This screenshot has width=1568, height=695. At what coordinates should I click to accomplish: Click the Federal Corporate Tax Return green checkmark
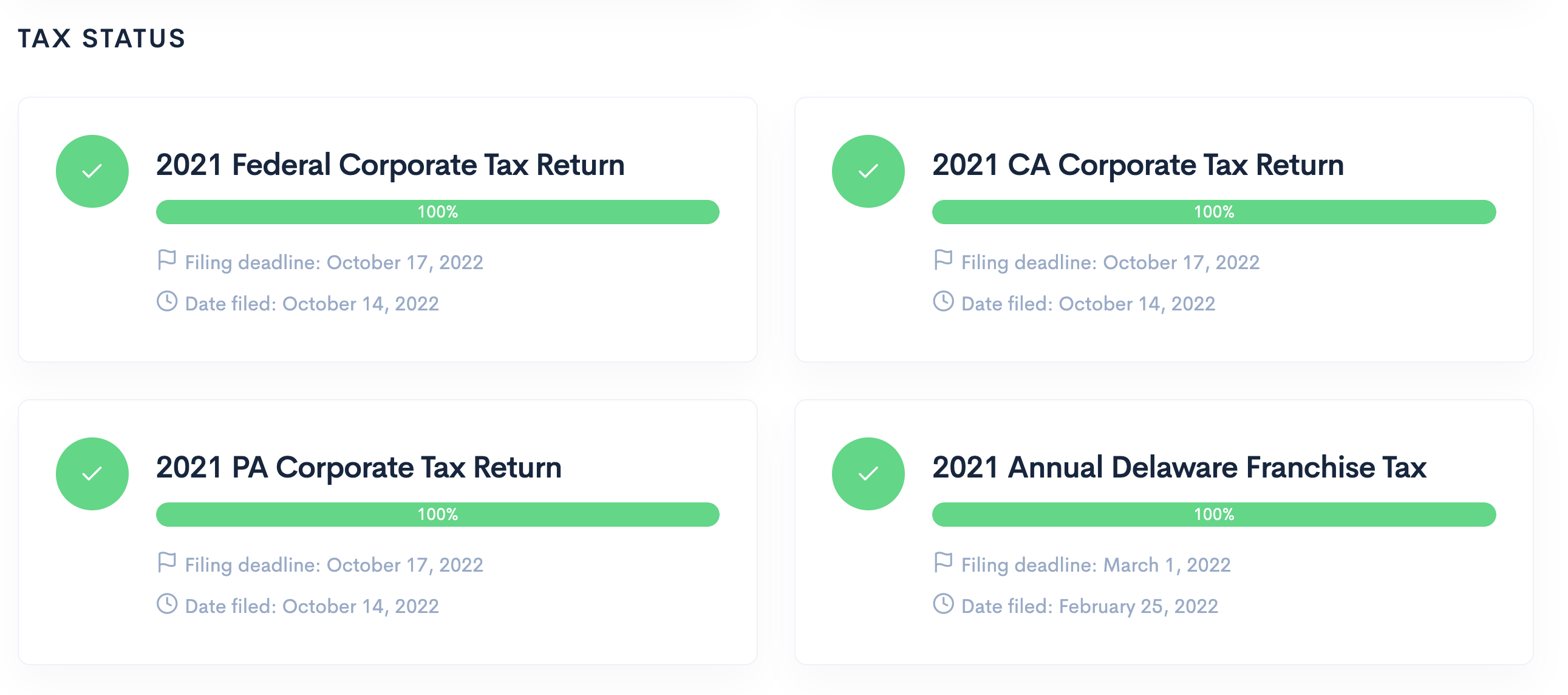(92, 171)
